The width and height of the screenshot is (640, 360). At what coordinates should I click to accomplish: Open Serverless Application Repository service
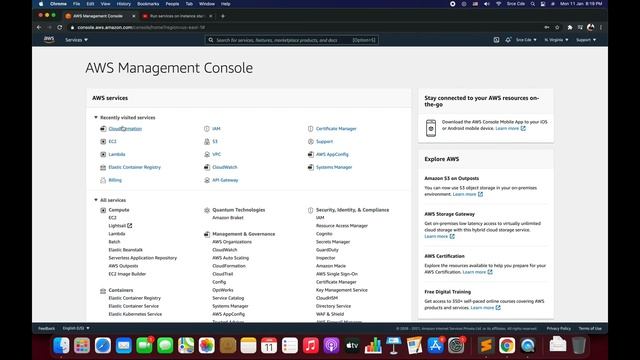pos(143,258)
